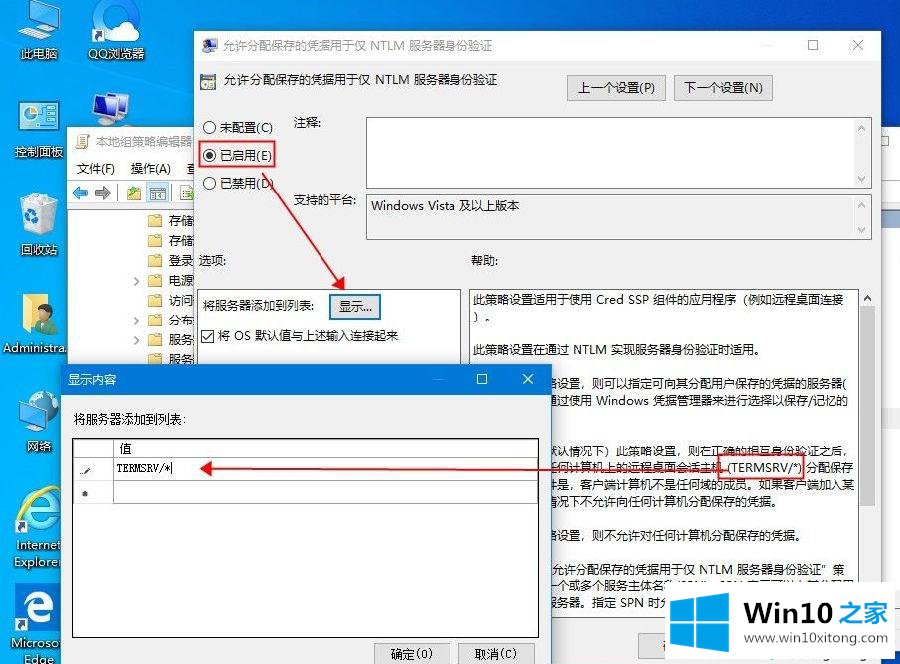Image resolution: width=900 pixels, height=664 pixels.
Task: Open 操作(A) menu in Group Policy Editor
Action: coord(150,169)
